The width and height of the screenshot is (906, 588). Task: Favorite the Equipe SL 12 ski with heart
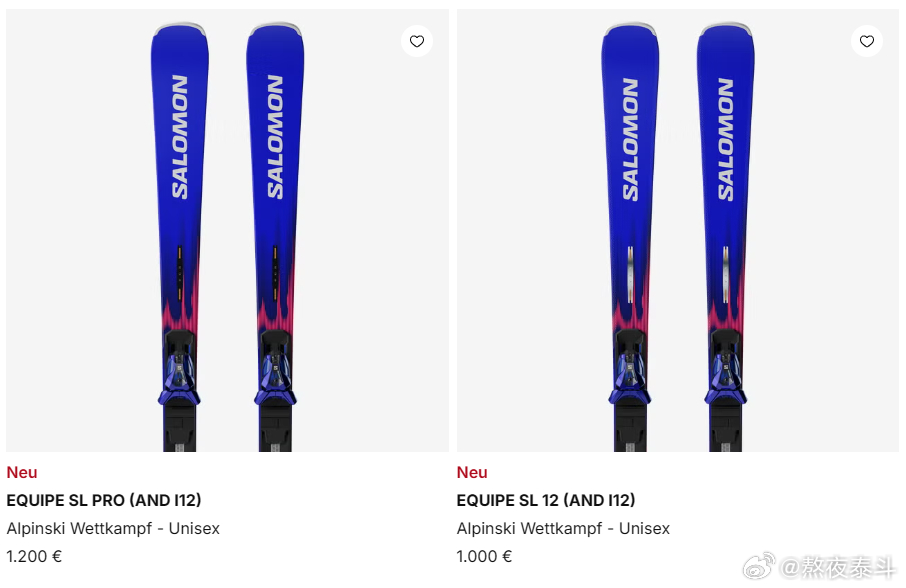(x=867, y=41)
